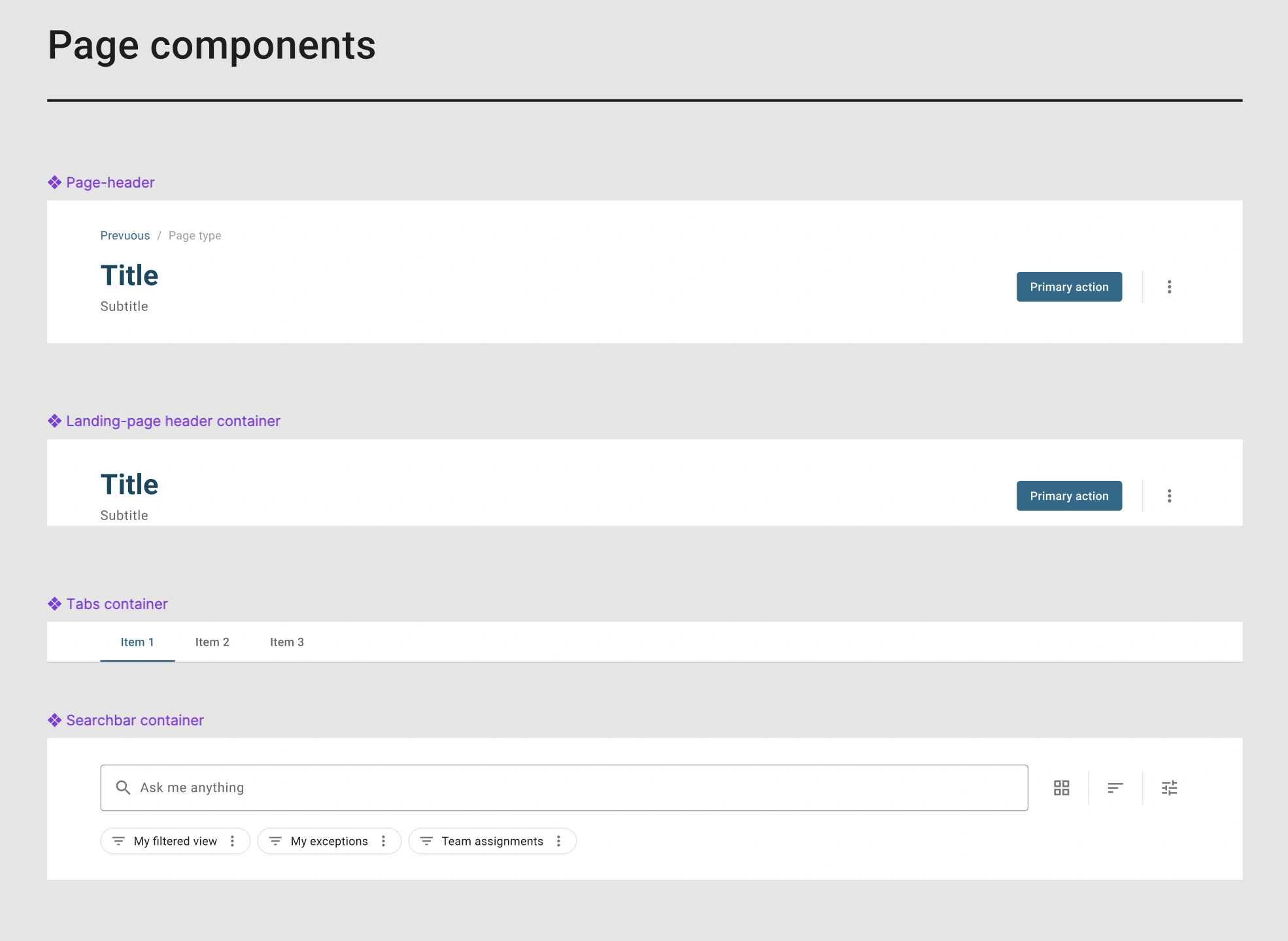Open the filter settings tune icon
Screen dimensions: 1288x941
pos(1169,788)
